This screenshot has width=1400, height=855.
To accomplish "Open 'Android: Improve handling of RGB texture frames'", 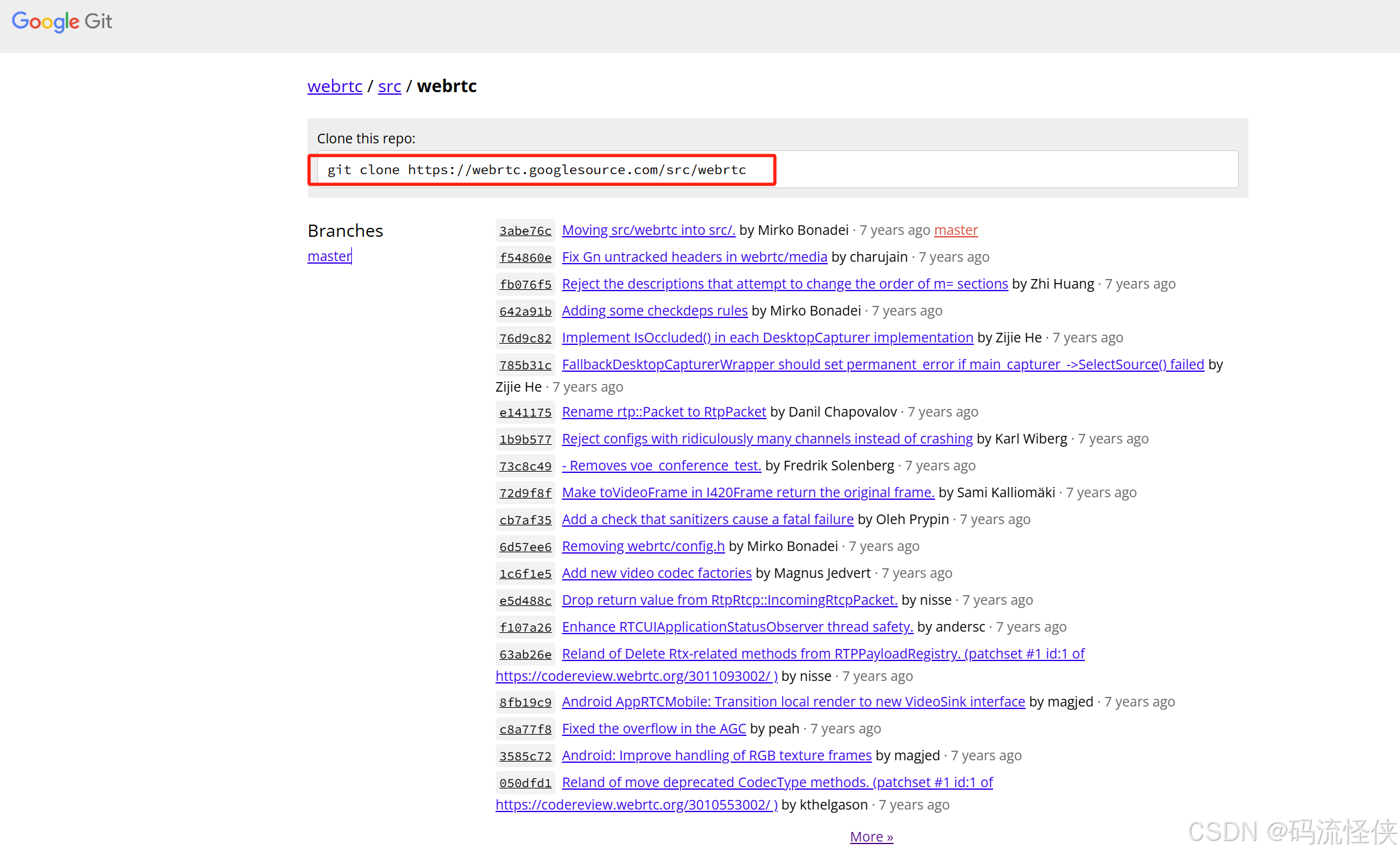I will pyautogui.click(x=717, y=755).
